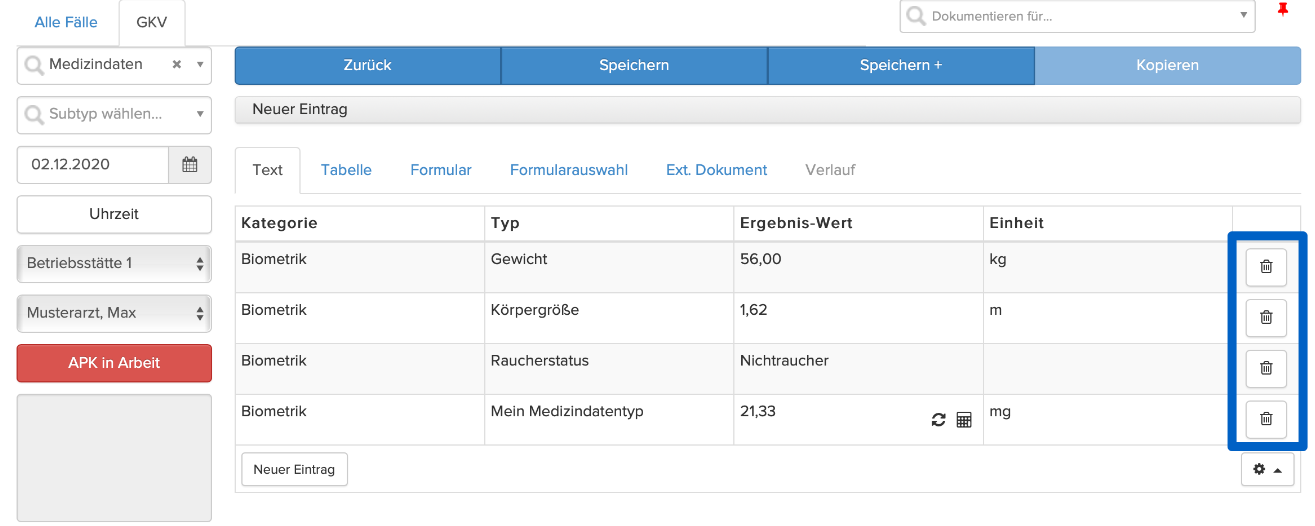This screenshot has width=1315, height=526.
Task: Click the mg unit cell
Action: pyautogui.click(x=1107, y=420)
